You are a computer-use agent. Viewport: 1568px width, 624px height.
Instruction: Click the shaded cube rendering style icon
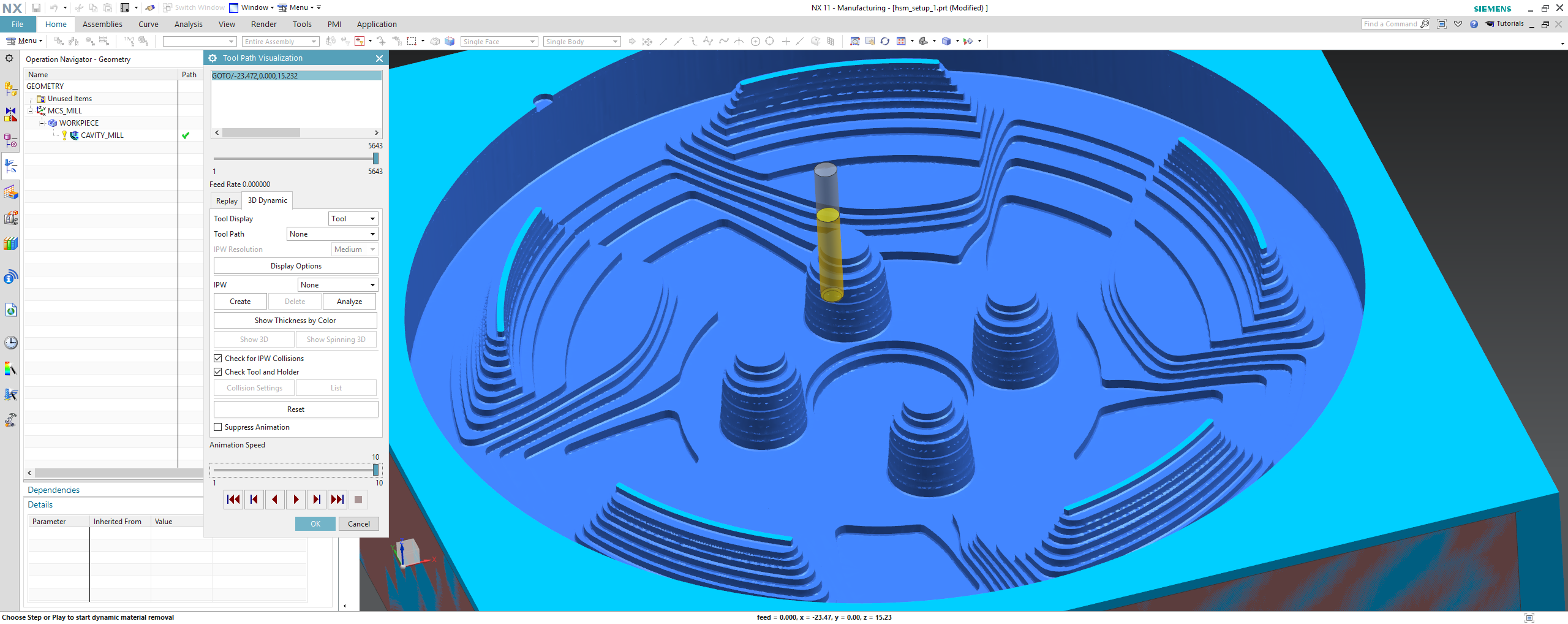pyautogui.click(x=947, y=41)
